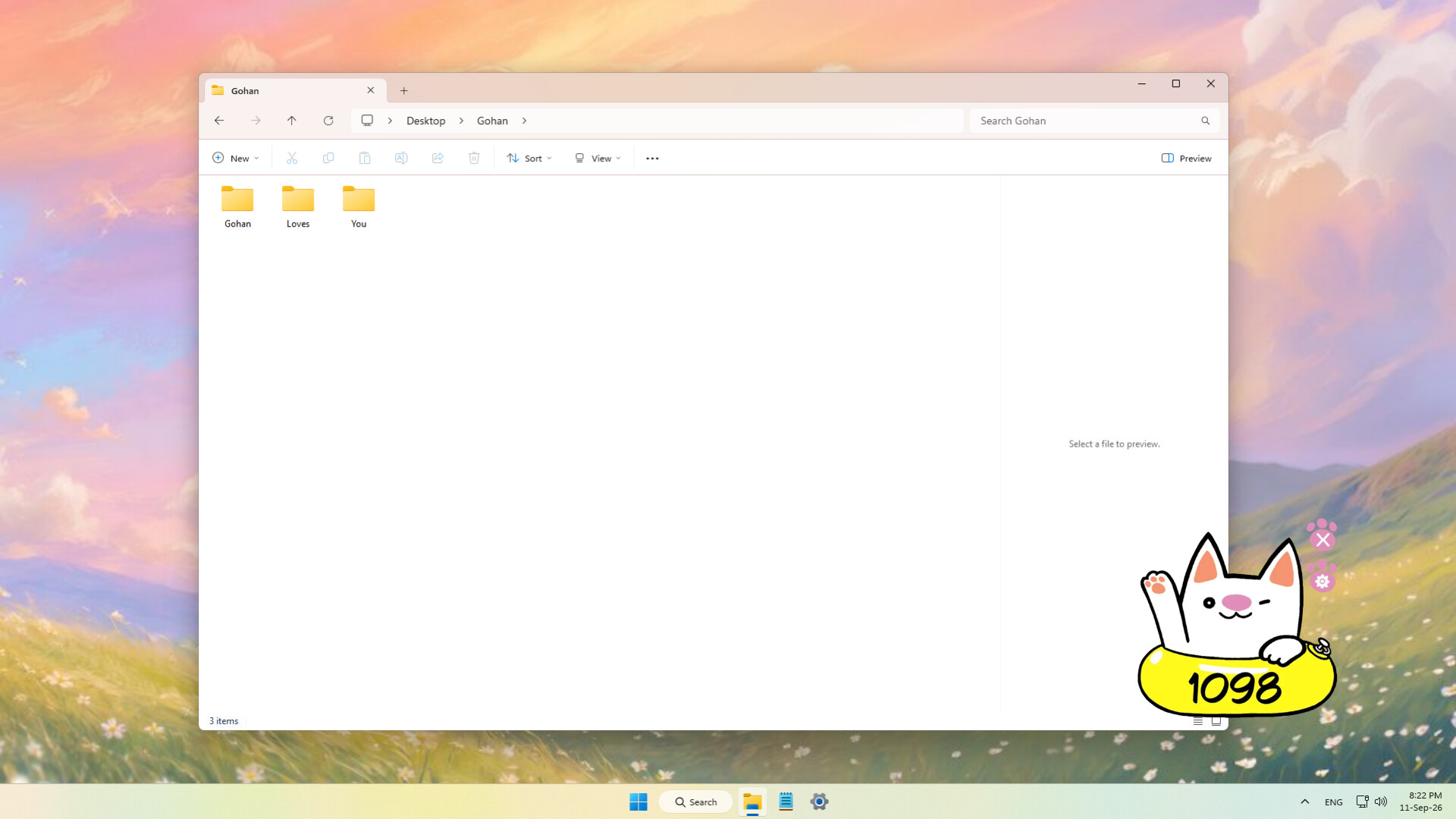1456x819 pixels.
Task: Open the See more ellipsis menu
Action: point(652,158)
